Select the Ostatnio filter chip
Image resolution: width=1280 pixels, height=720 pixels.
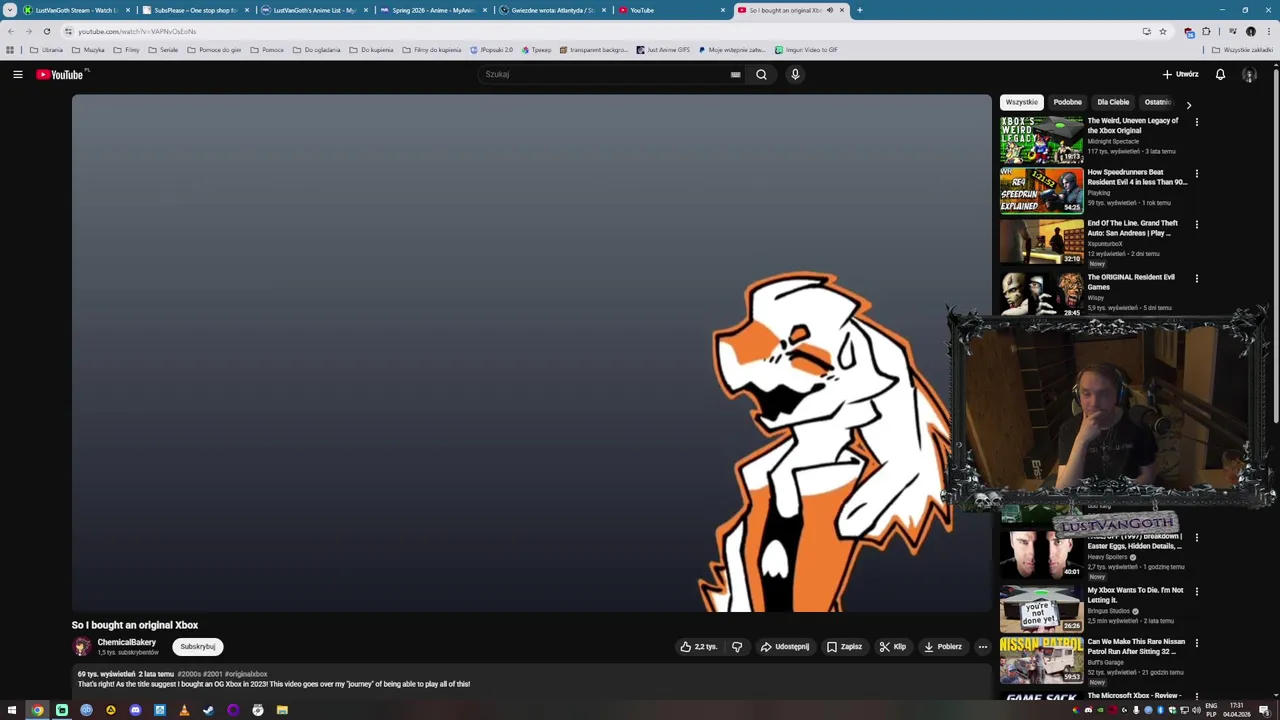coord(1158,102)
